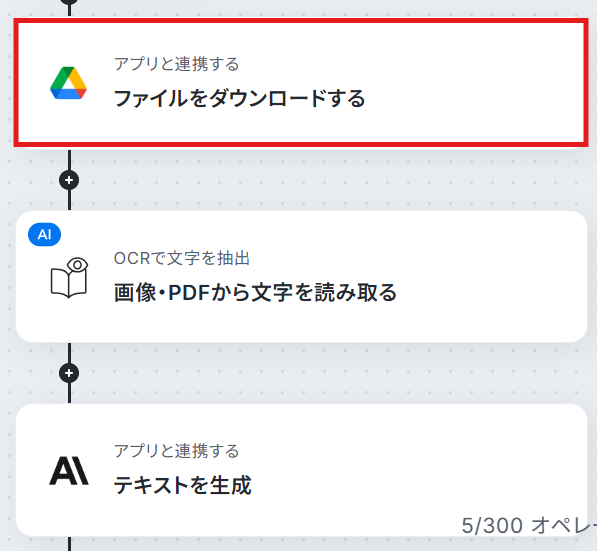Image resolution: width=597 pixels, height=551 pixels.
Task: Open the 画像・PDFから文字を読み取る card
Action: click(x=301, y=276)
